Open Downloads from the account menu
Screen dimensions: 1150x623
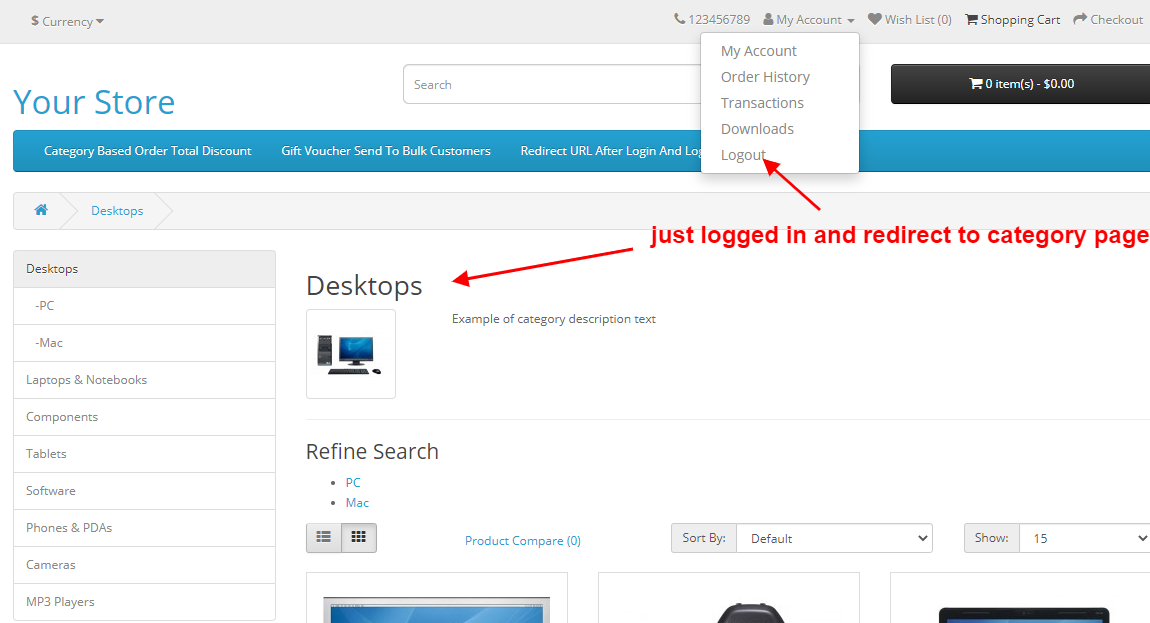tap(757, 129)
